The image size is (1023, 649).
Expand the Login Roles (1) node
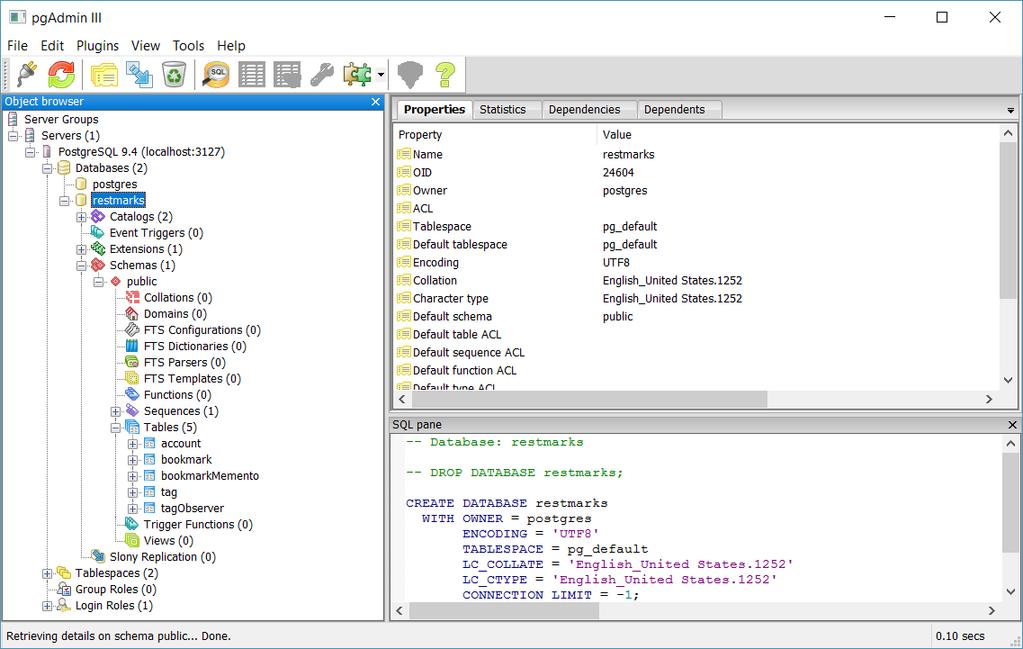point(47,606)
